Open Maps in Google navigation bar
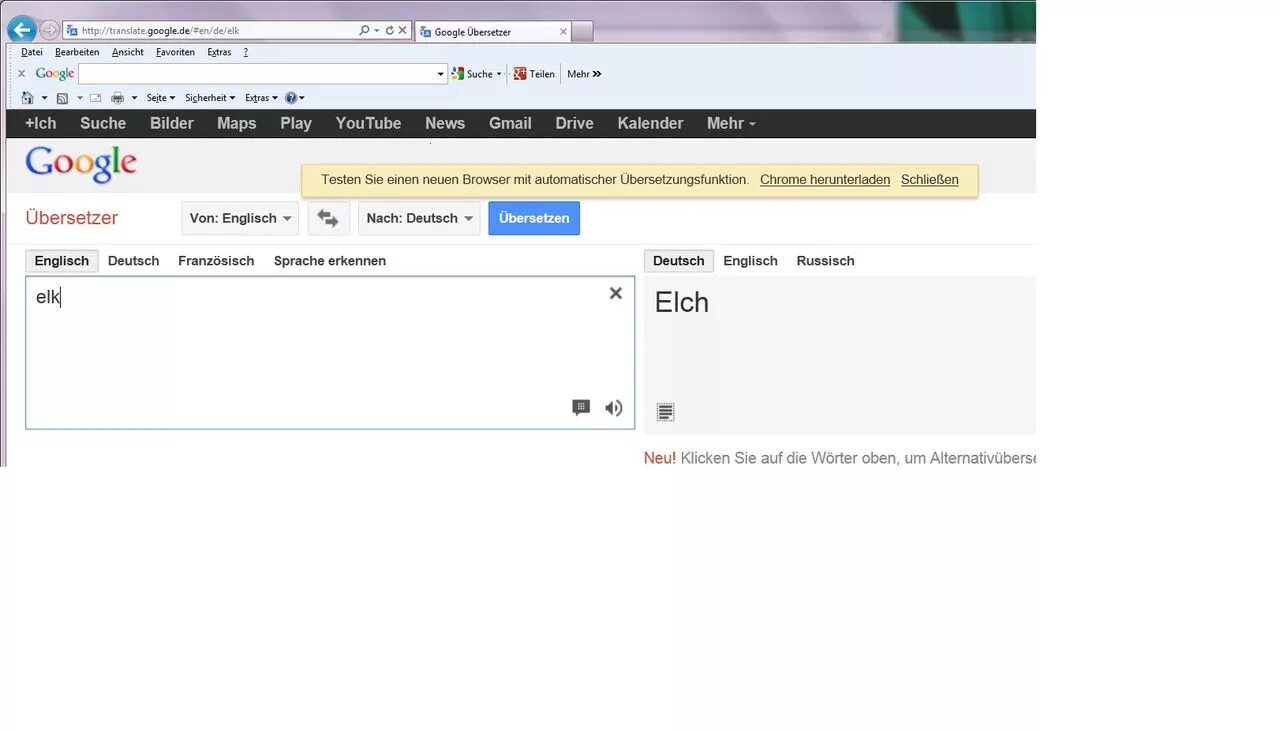 [237, 123]
